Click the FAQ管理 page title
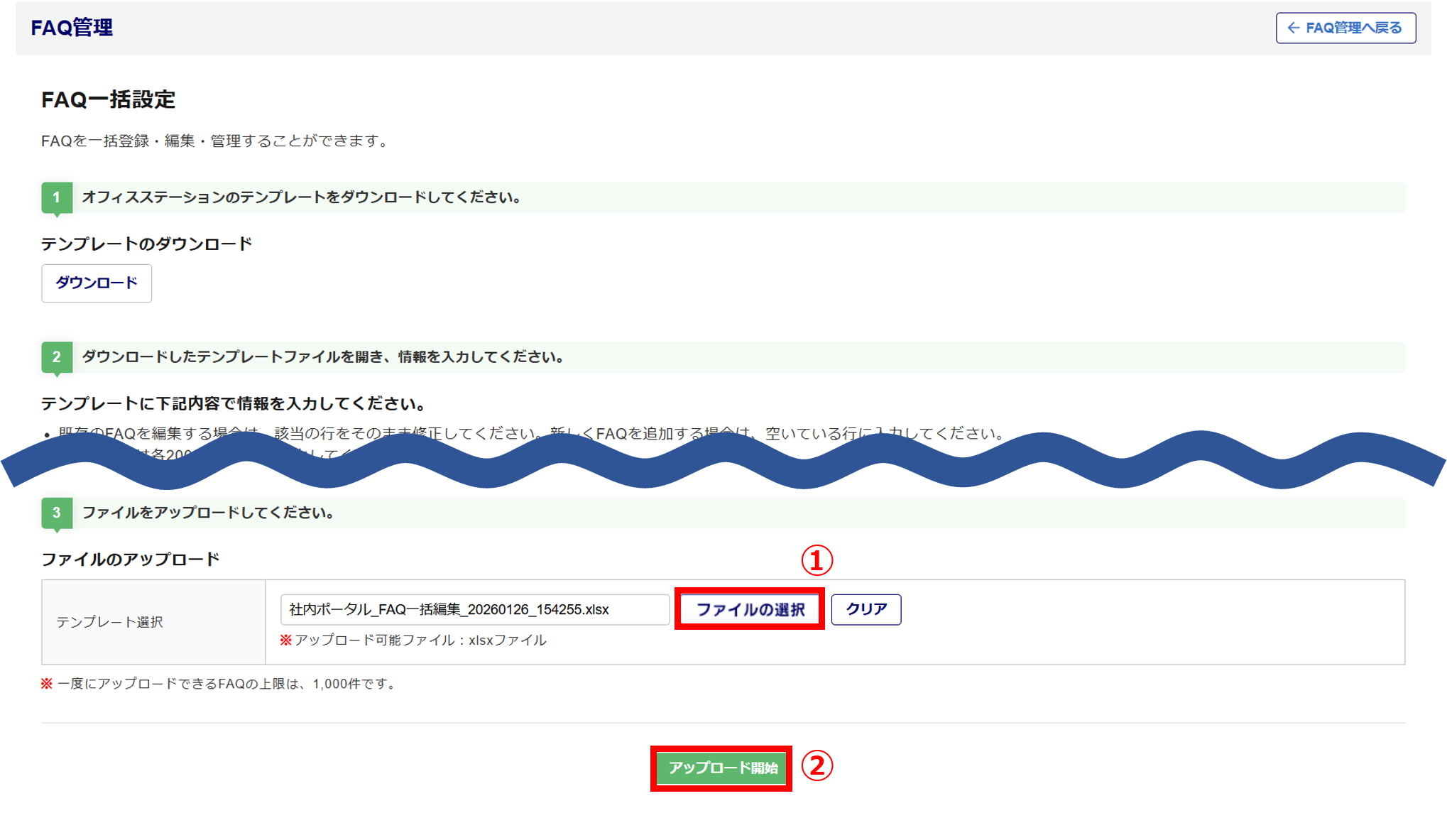Image resolution: width=1447 pixels, height=840 pixels. point(72,28)
